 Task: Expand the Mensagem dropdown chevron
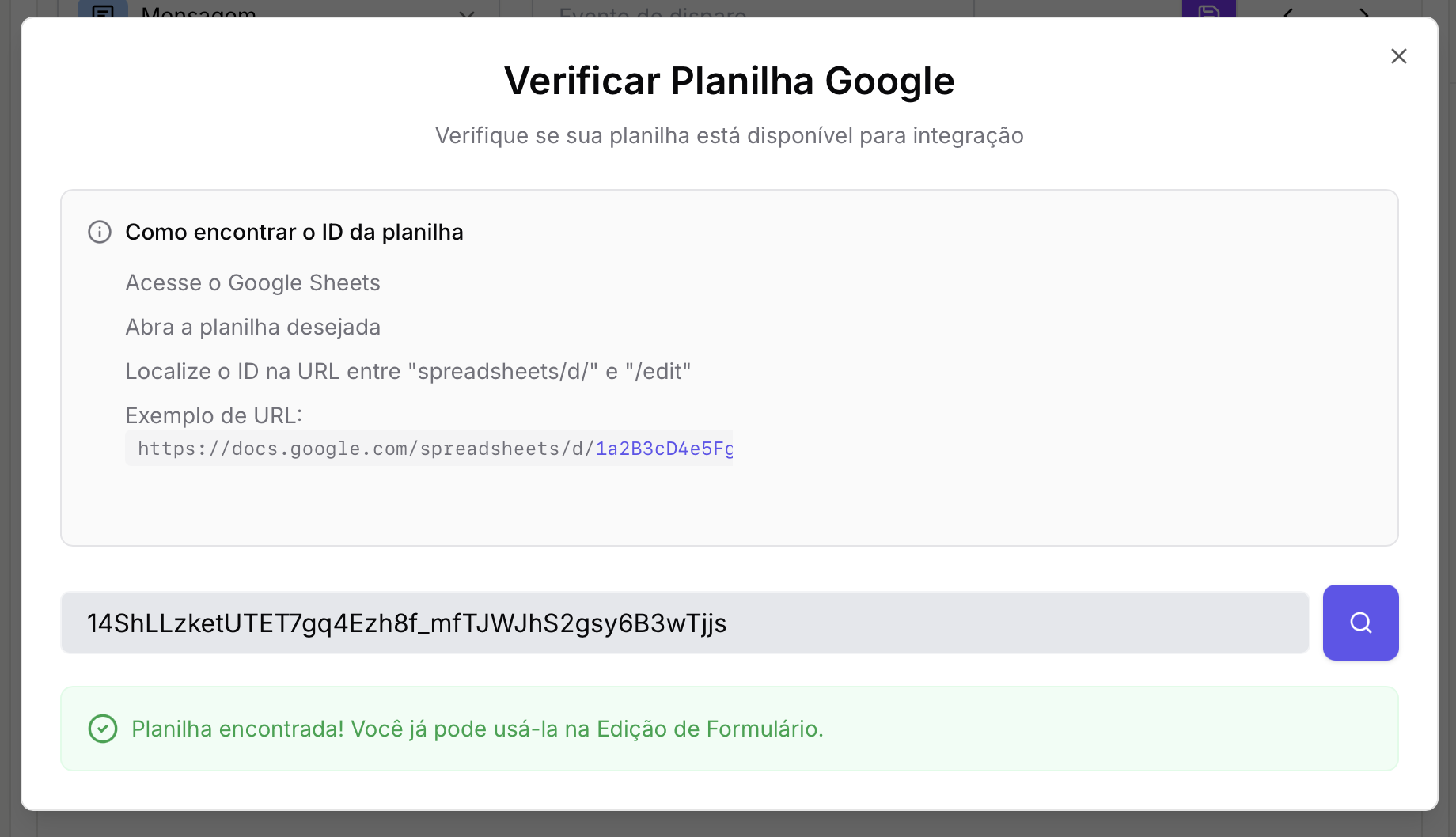[x=467, y=12]
